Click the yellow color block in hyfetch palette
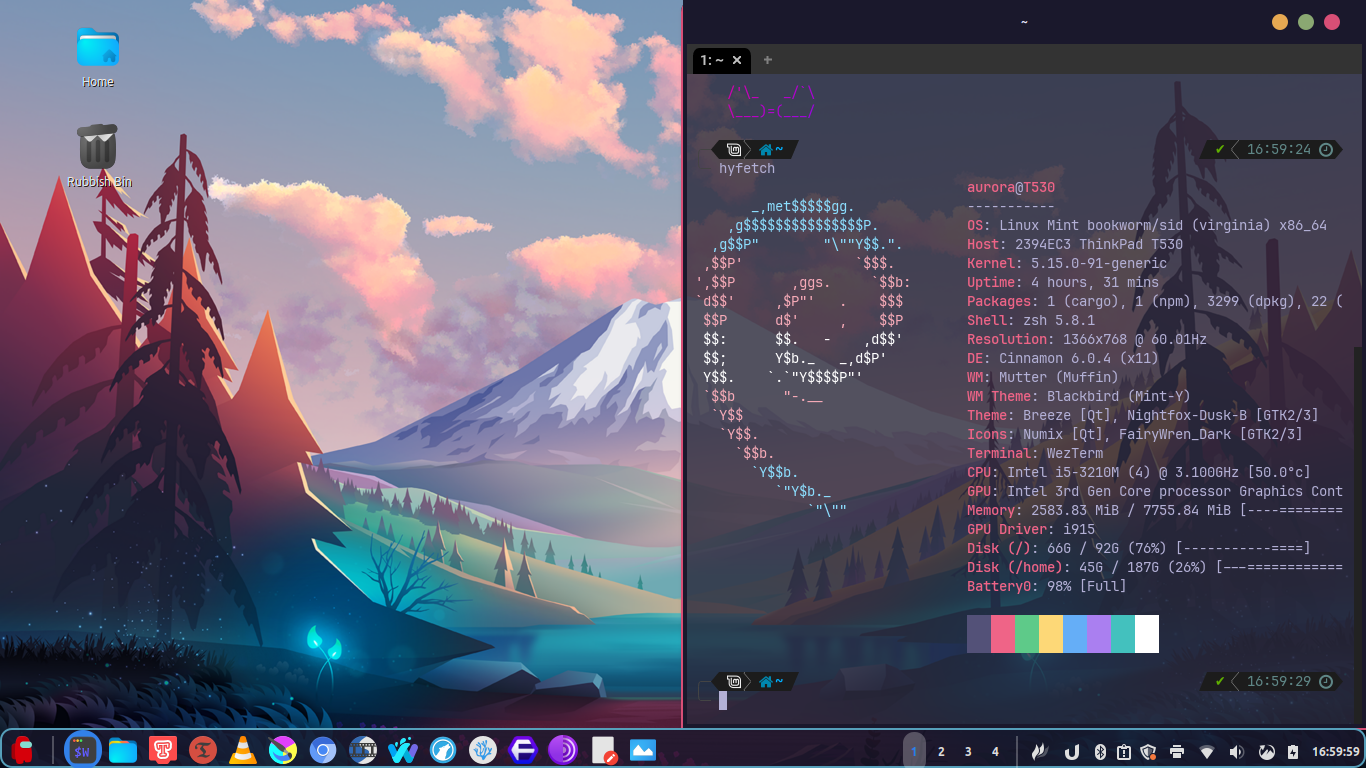Screen dimensions: 1366x768 coord(1051,634)
